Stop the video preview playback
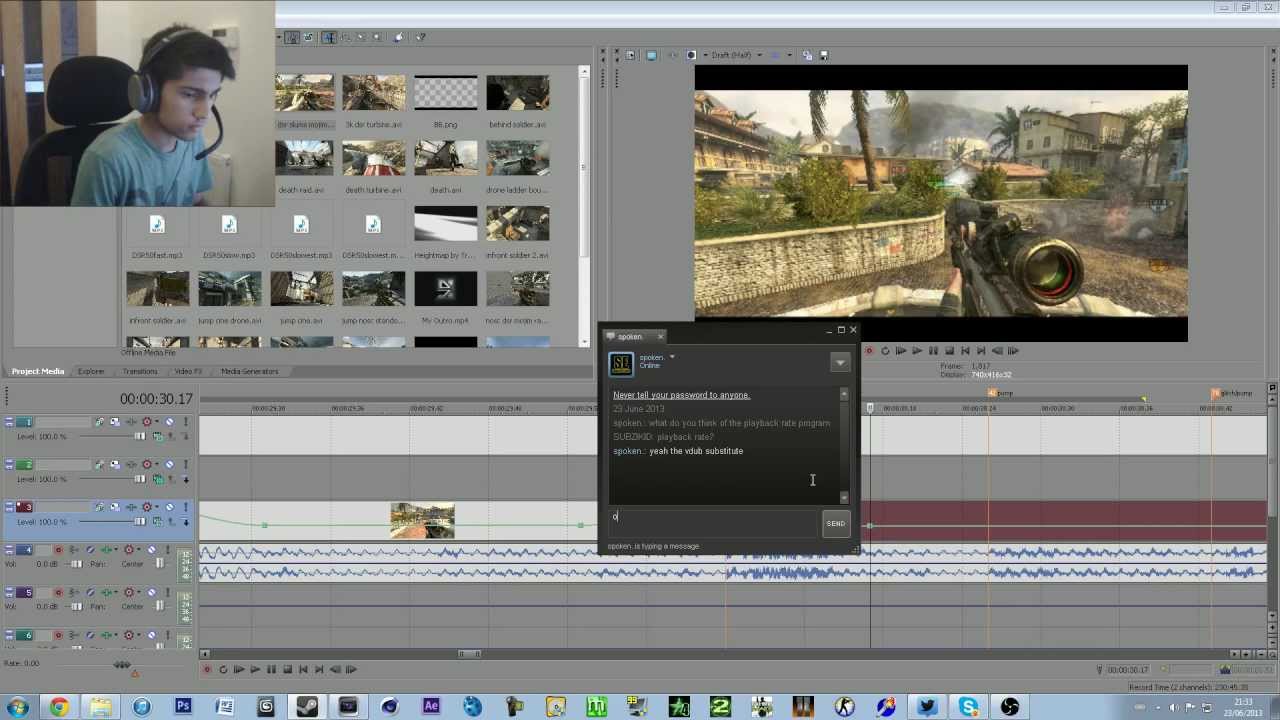This screenshot has width=1280, height=720. point(949,351)
